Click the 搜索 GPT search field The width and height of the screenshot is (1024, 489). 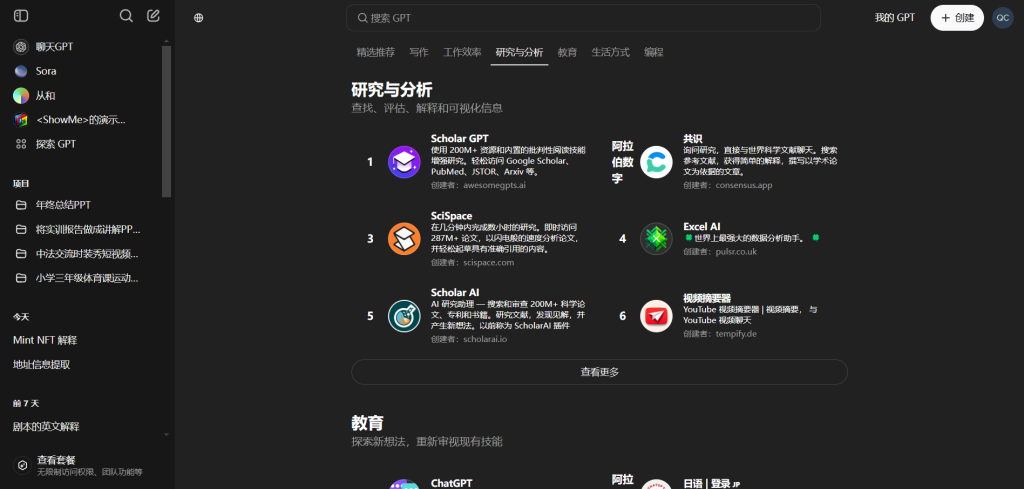click(x=583, y=18)
